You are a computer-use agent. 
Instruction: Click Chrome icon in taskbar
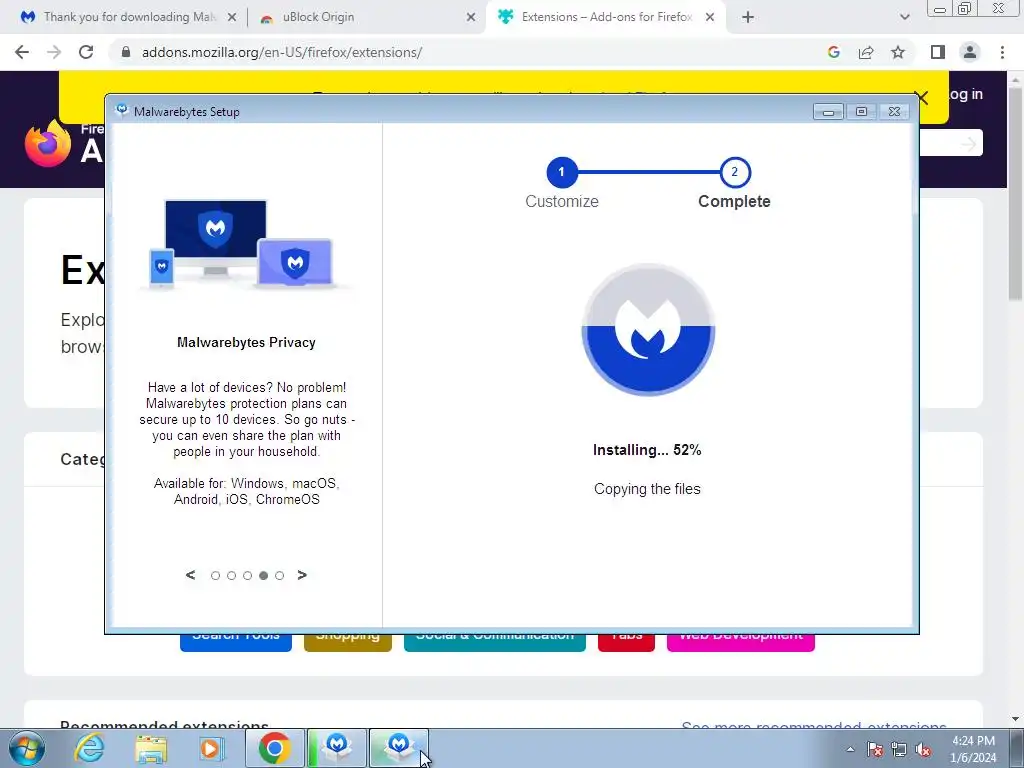point(275,748)
